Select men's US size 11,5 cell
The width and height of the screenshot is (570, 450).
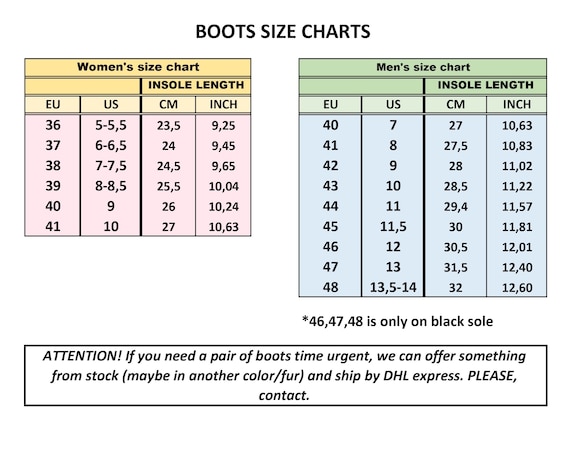(x=393, y=227)
